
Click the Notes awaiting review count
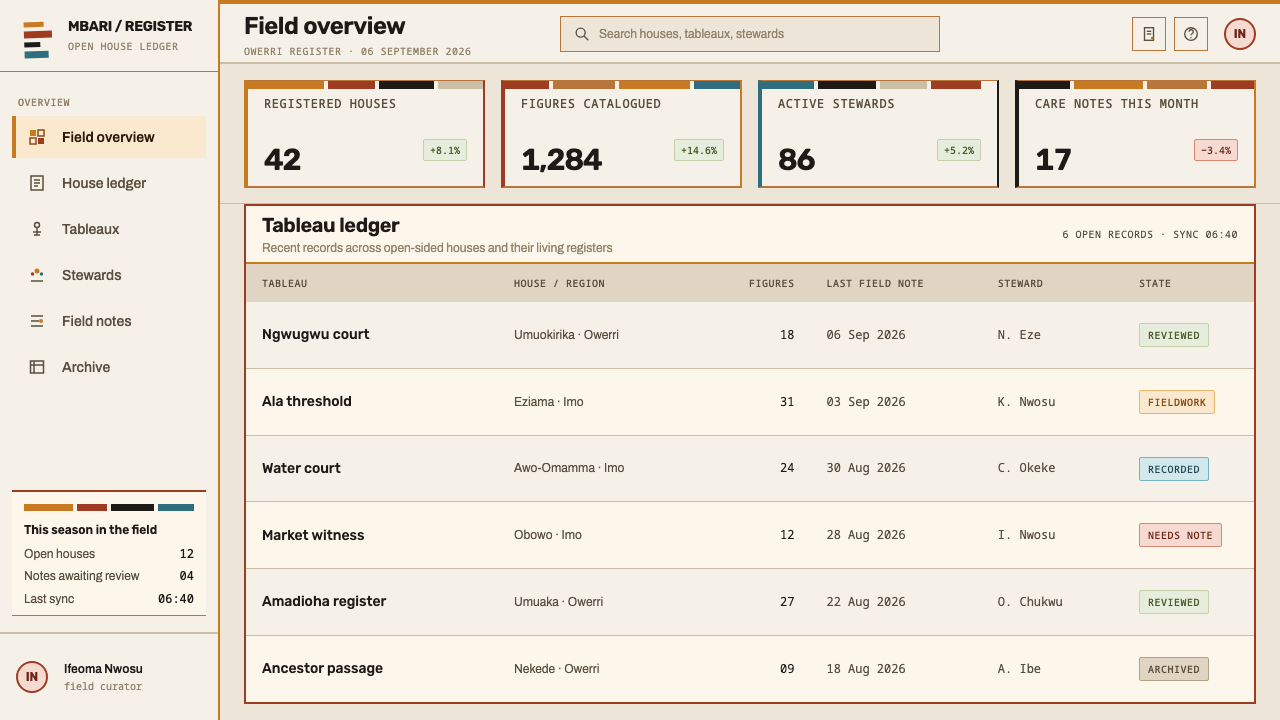click(187, 576)
